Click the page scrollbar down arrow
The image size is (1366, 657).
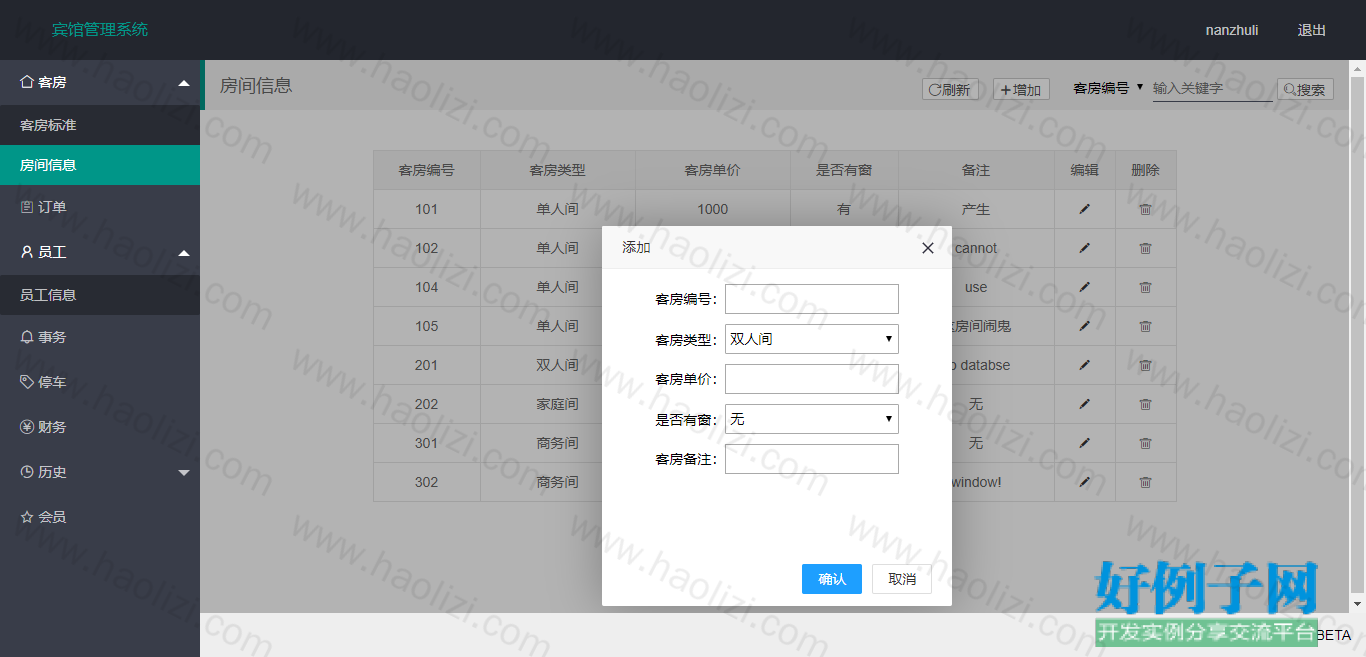pyautogui.click(x=1357, y=604)
